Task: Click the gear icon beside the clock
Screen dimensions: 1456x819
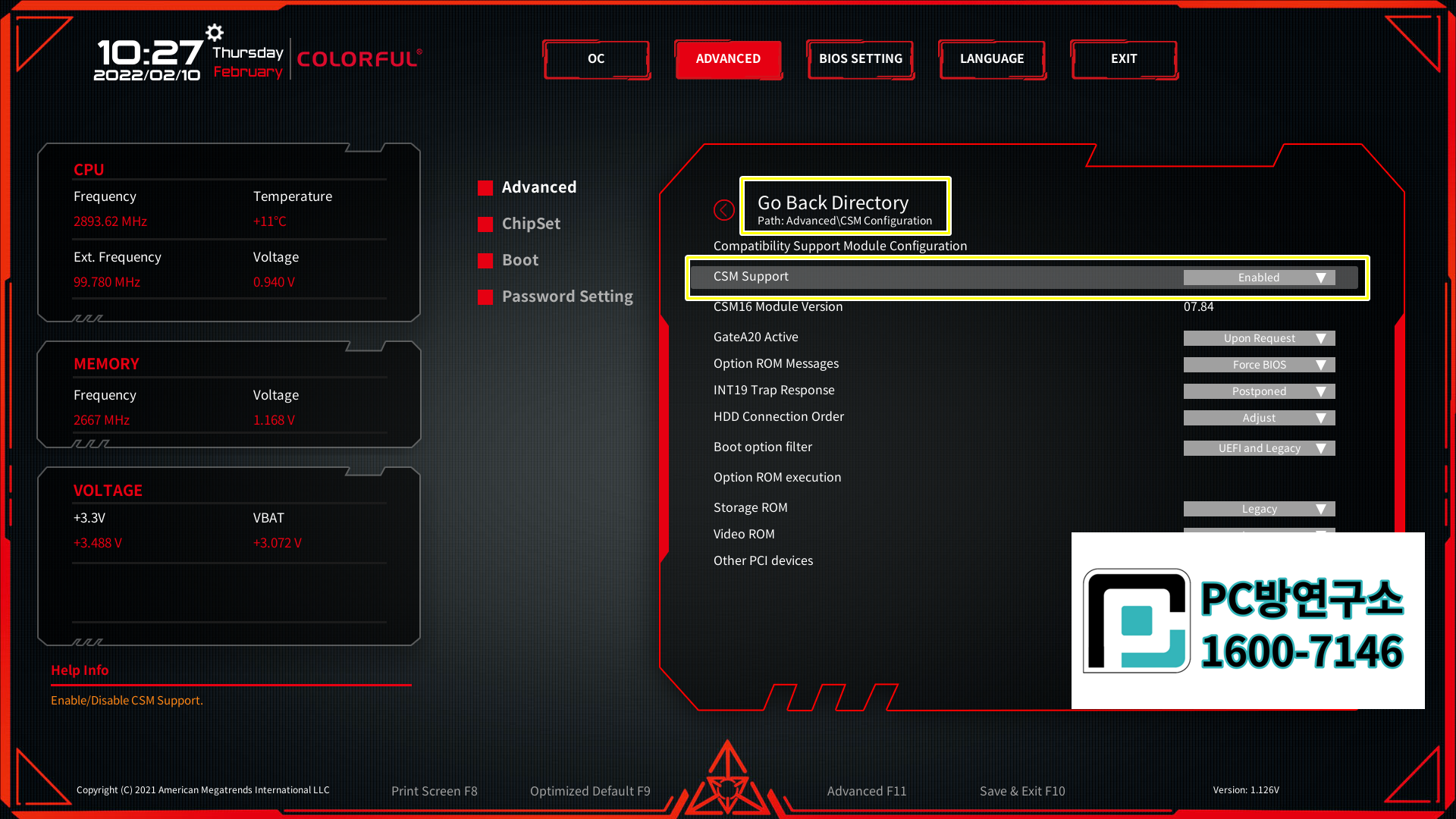Action: [x=215, y=33]
